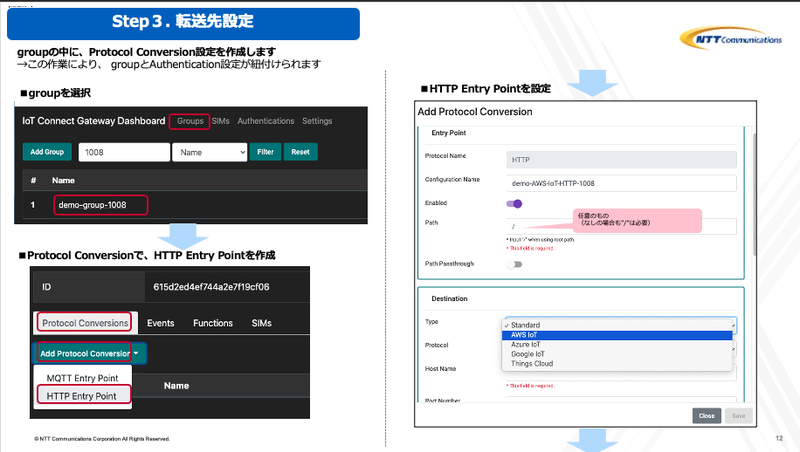Screen dimensions: 800x452
Task: Click the Reset button
Action: pyautogui.click(x=301, y=152)
